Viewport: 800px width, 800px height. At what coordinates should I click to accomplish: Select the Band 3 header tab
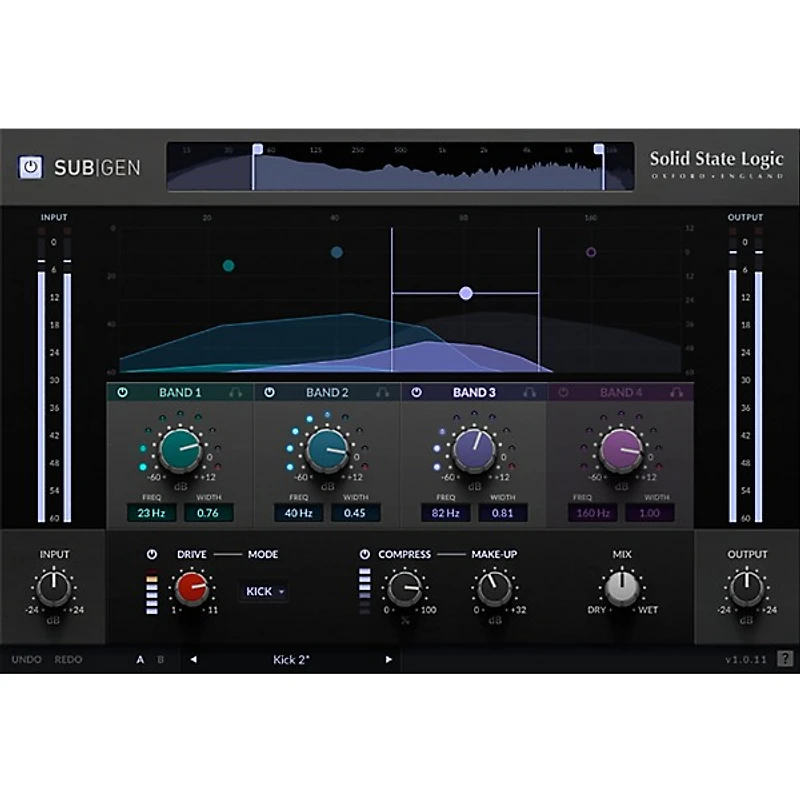[474, 392]
